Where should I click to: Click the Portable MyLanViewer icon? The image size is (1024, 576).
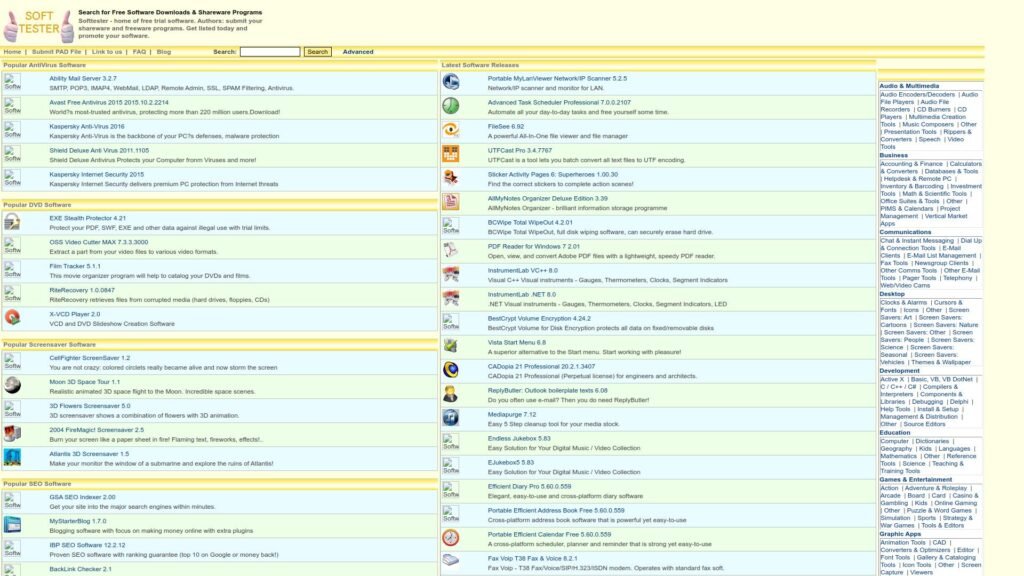[451, 82]
